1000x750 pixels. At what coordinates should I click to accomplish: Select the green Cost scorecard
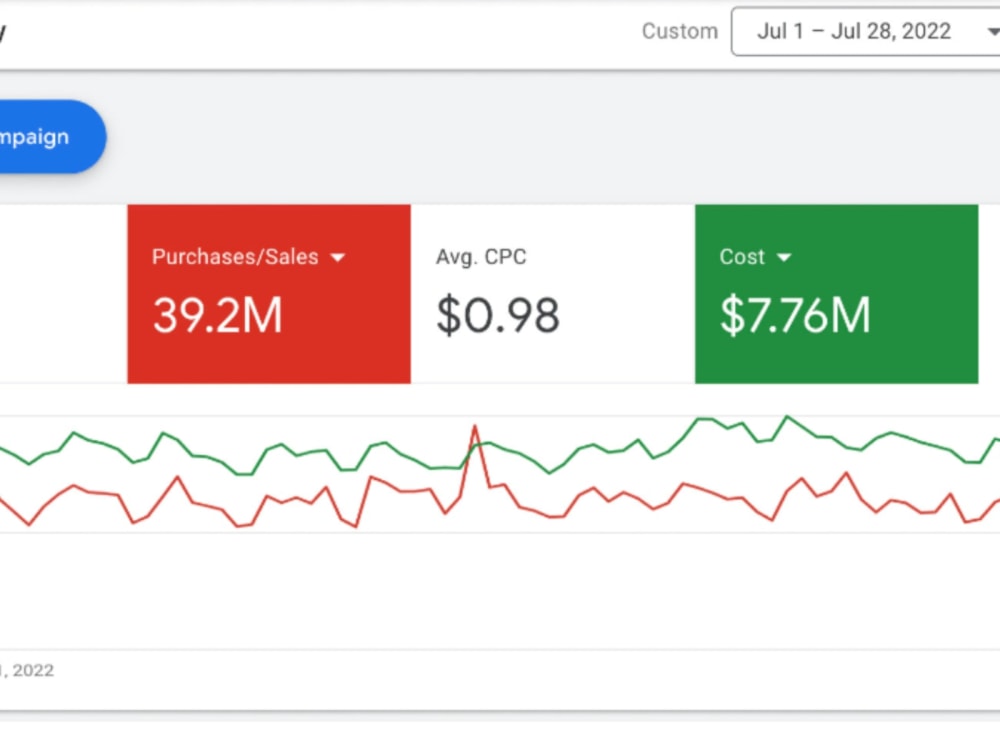[837, 294]
